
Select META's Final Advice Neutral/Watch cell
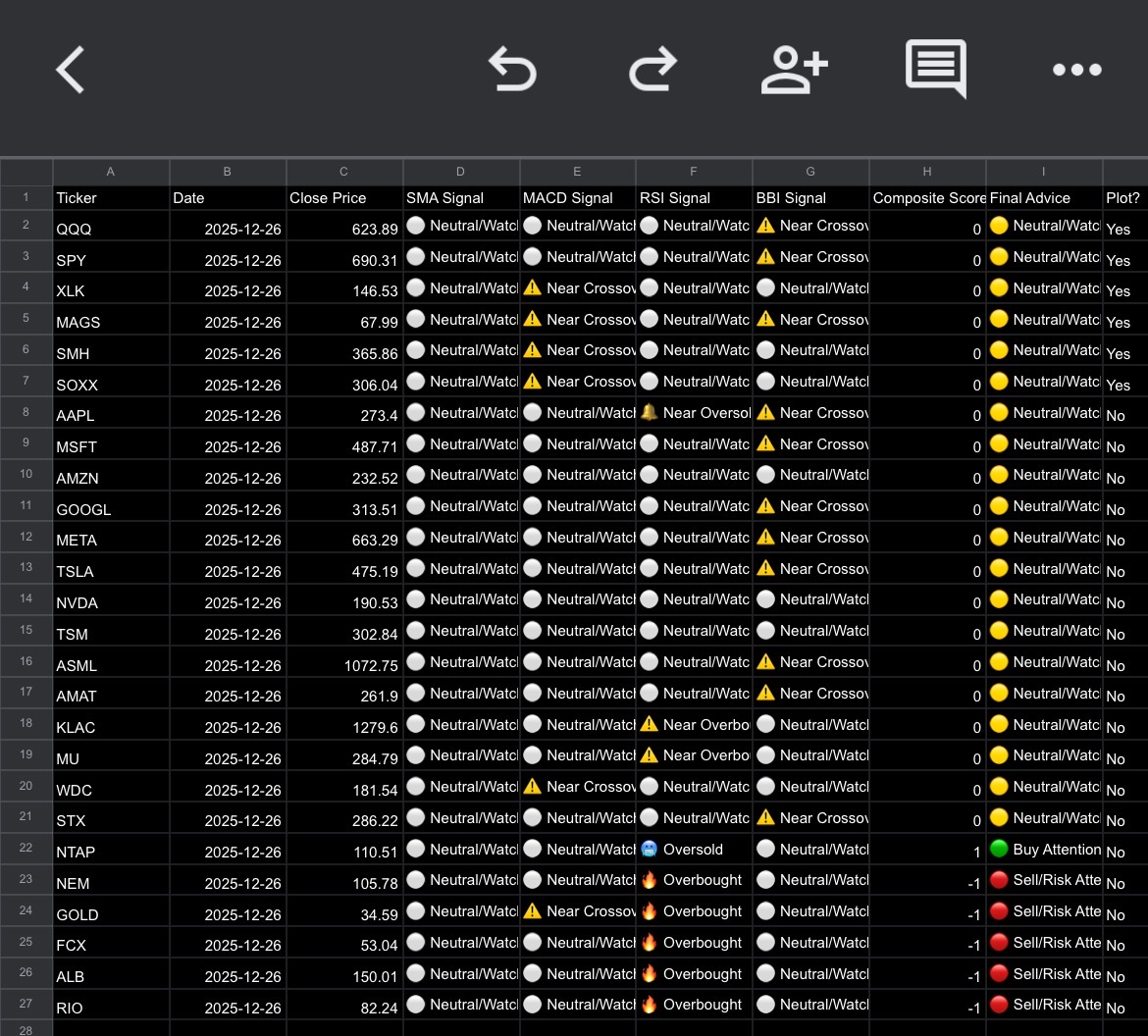click(1043, 538)
